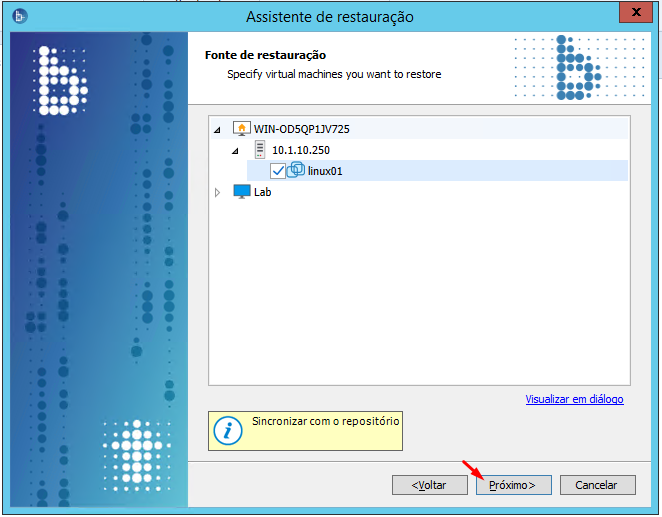Click the WIN-OD5QP1JV725 computer icon
Screen dimensions: 662x517
tap(241, 128)
